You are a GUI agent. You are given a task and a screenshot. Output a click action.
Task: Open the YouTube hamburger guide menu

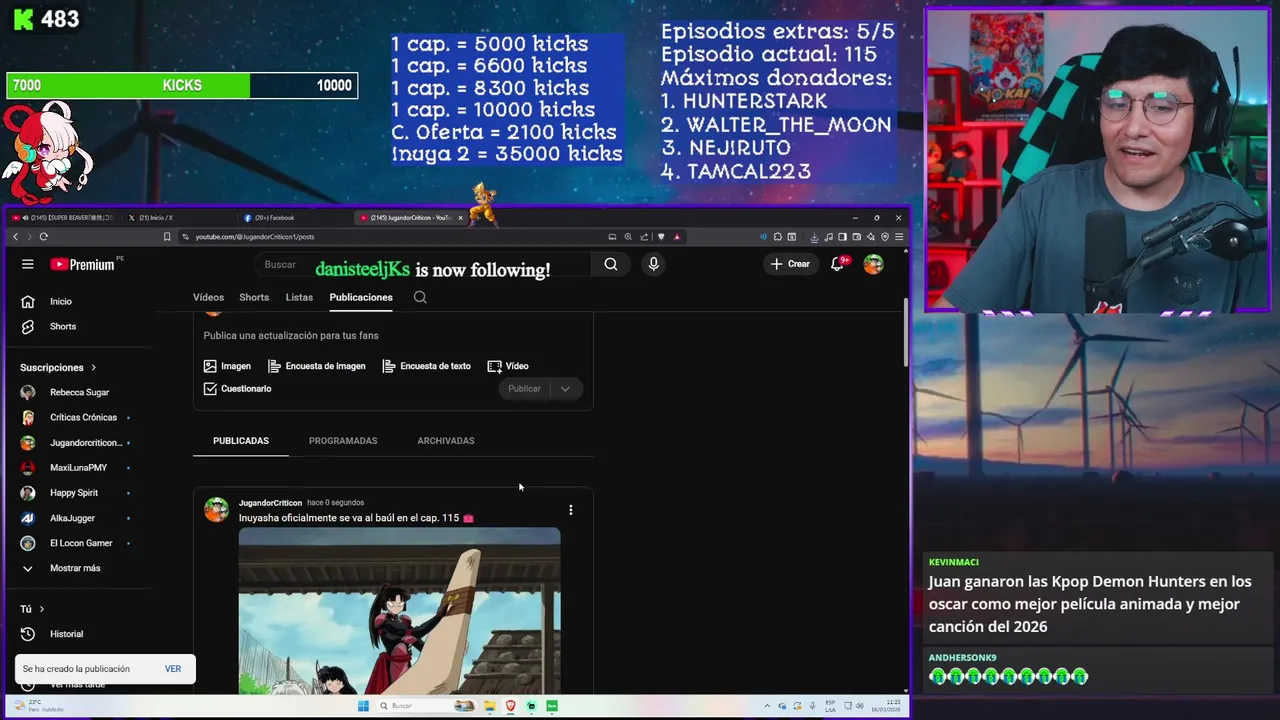pos(28,264)
